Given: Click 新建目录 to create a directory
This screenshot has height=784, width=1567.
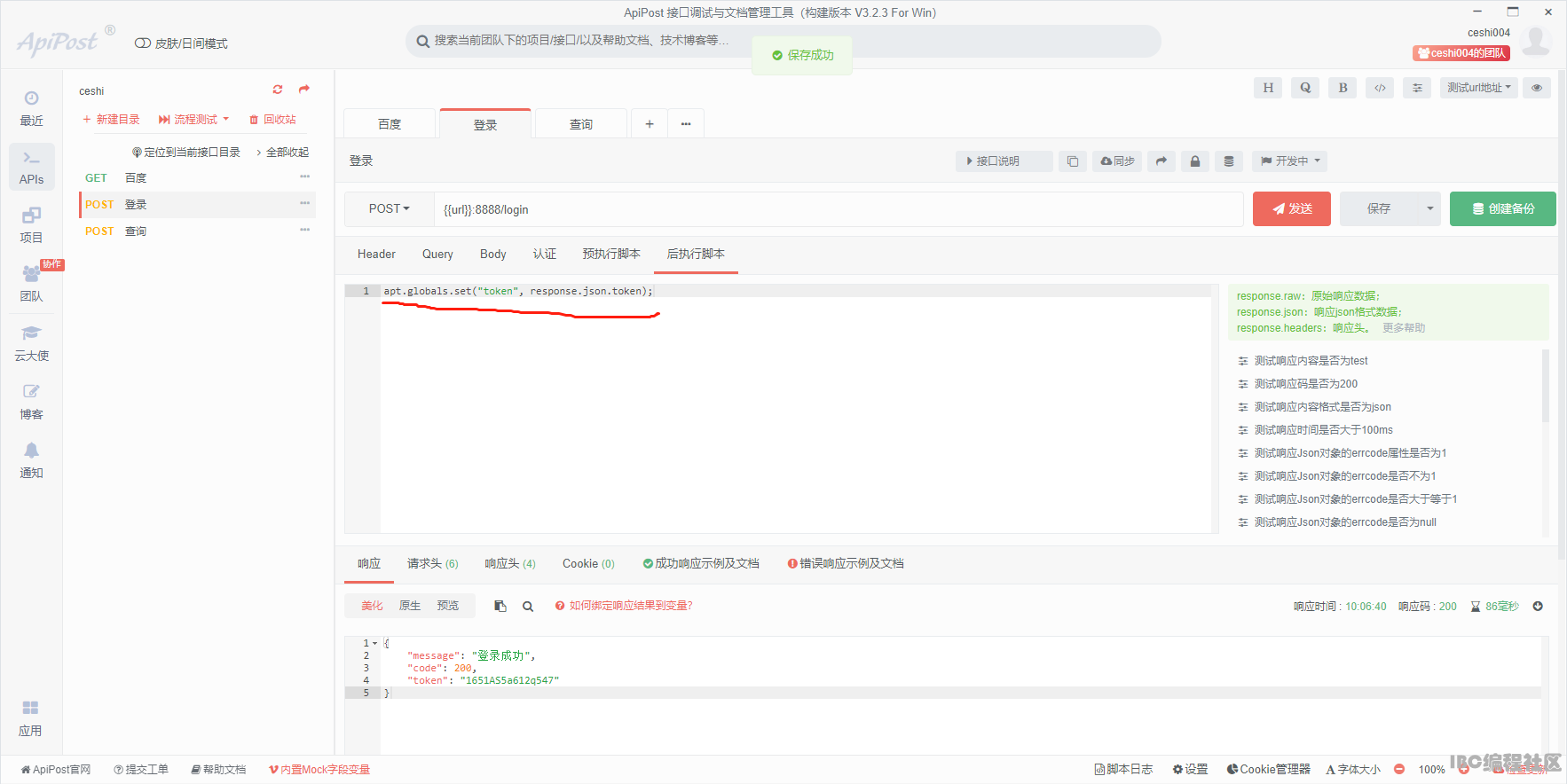Looking at the screenshot, I should pyautogui.click(x=111, y=120).
